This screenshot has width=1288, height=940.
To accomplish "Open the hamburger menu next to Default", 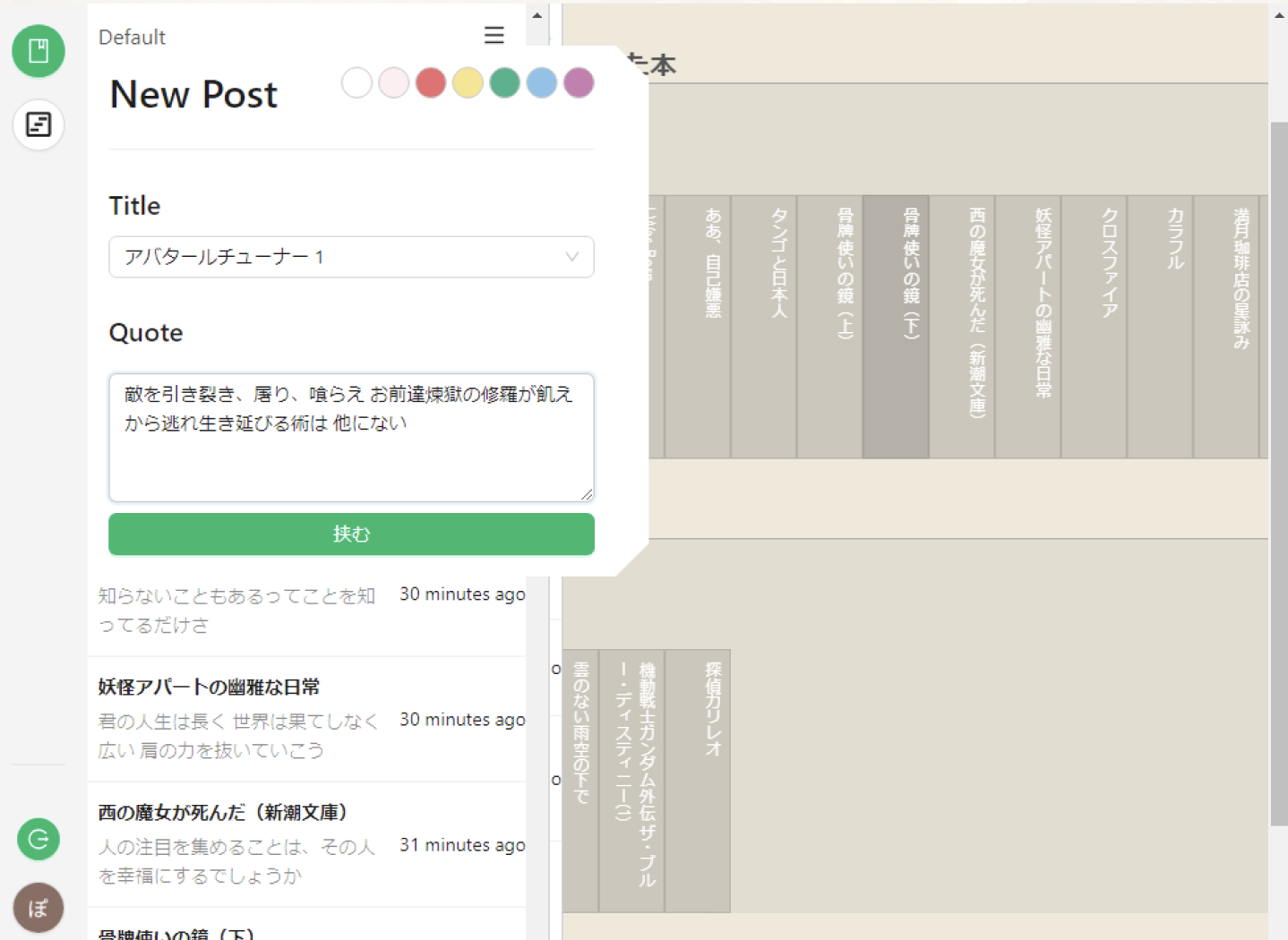I will tap(494, 35).
